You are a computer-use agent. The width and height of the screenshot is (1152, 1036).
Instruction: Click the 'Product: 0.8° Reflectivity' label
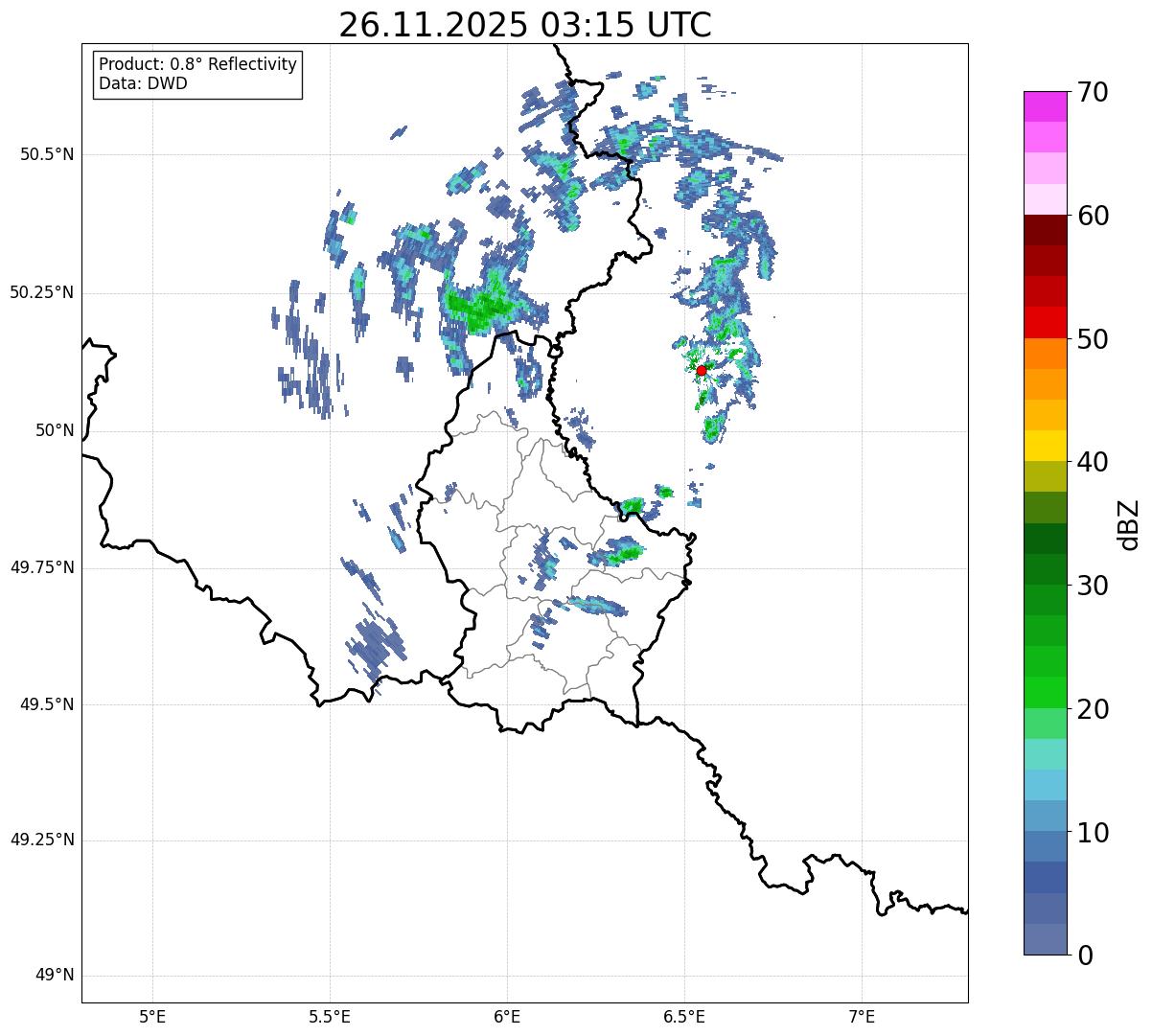pos(198,64)
